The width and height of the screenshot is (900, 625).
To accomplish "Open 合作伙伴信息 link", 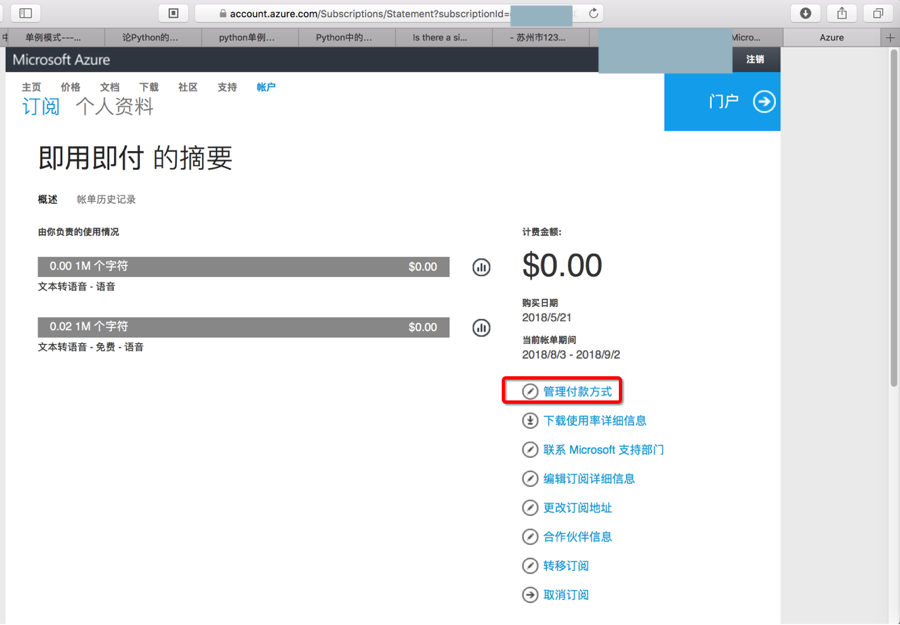I will coord(577,537).
